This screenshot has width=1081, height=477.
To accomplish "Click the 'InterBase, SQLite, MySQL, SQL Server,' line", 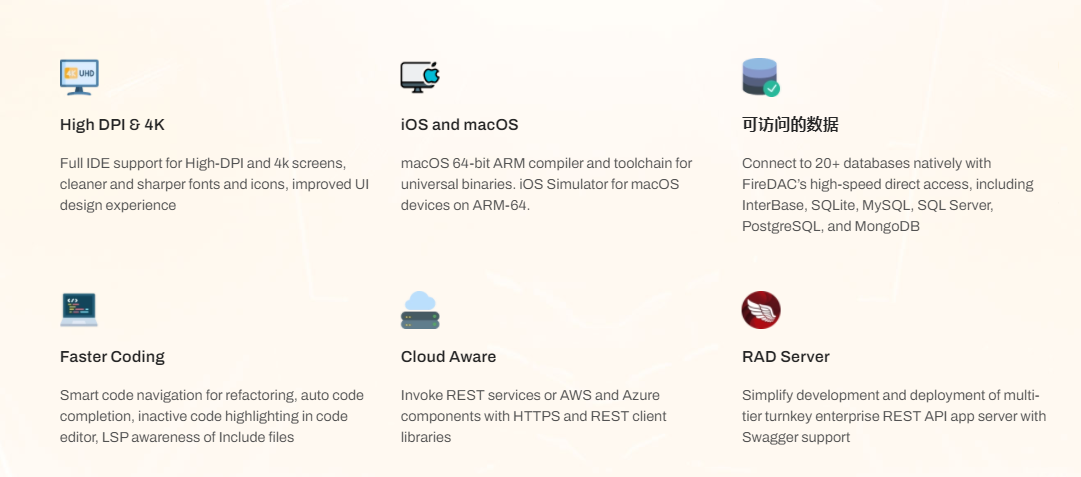I will 868,205.
